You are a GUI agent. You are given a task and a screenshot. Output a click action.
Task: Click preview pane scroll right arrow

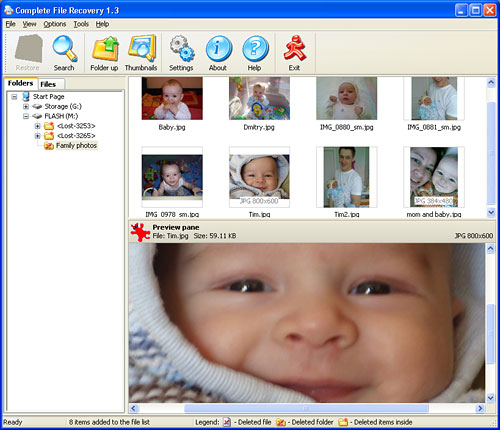click(480, 408)
